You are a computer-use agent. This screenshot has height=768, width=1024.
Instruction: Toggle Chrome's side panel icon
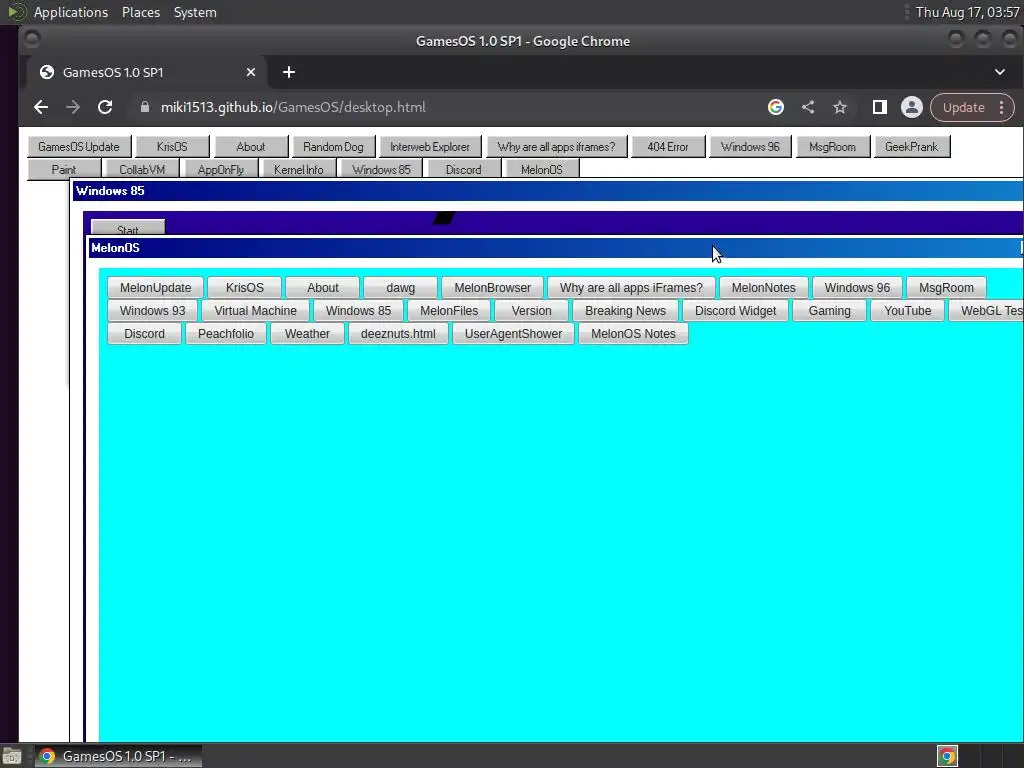pos(880,107)
